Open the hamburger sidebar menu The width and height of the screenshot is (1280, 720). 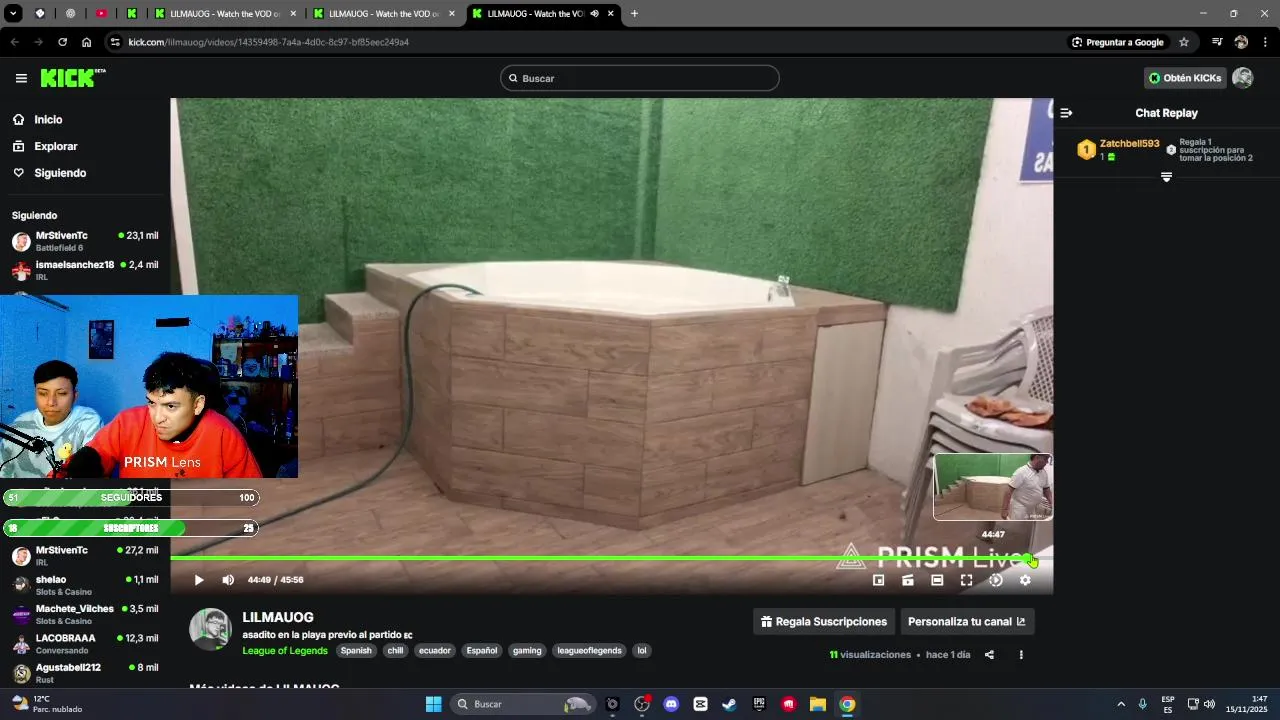click(21, 78)
